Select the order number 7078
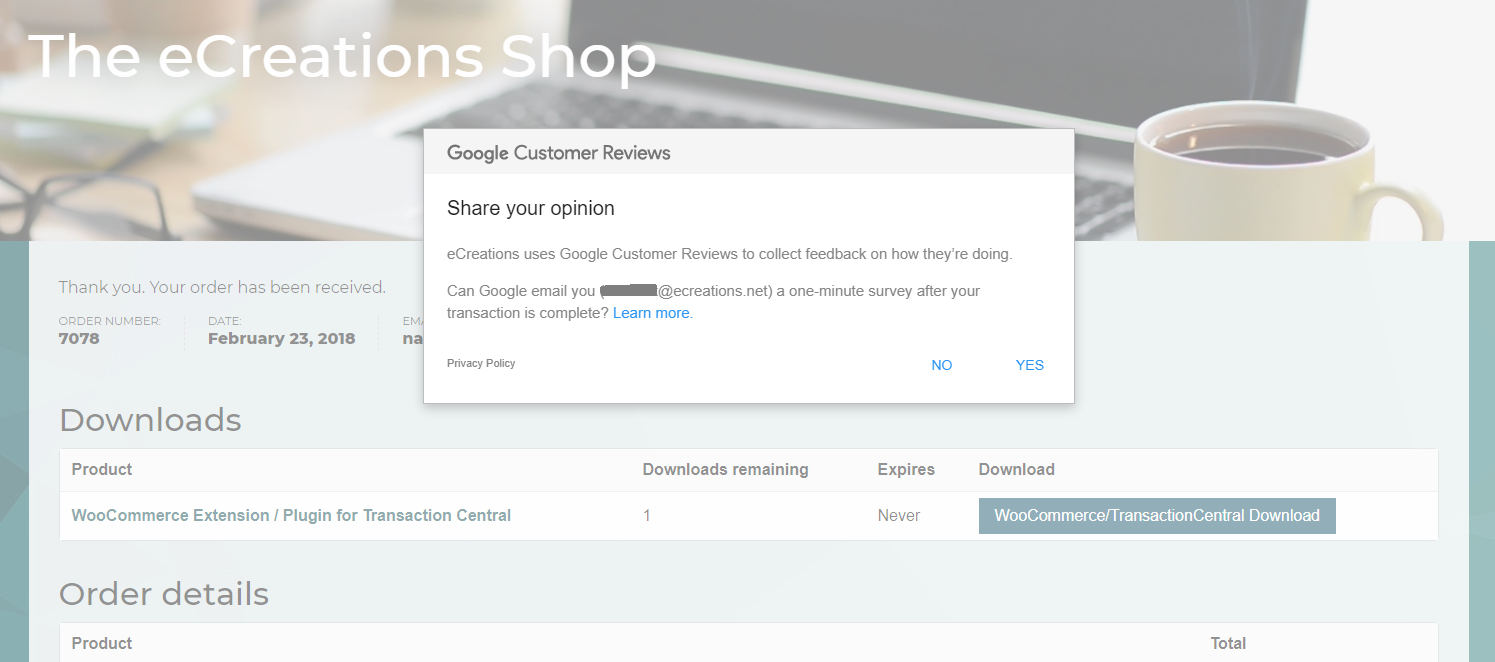The image size is (1495, 662). tap(79, 339)
